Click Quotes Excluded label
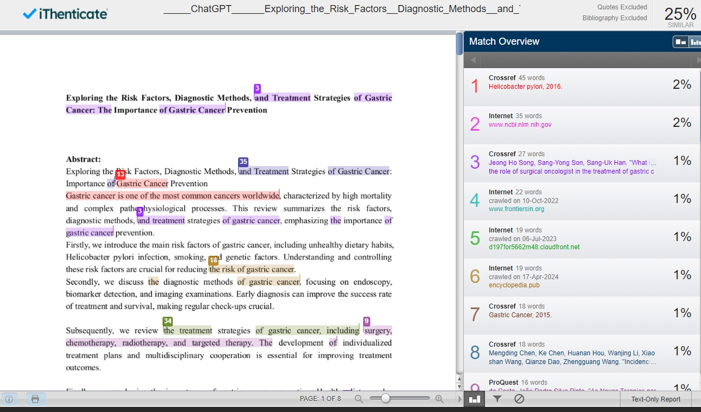The image size is (701, 412). (x=622, y=7)
